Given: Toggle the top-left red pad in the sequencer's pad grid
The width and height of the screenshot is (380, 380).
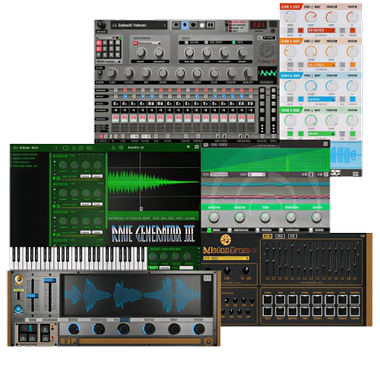Looking at the screenshot, I should pyautogui.click(x=99, y=43).
